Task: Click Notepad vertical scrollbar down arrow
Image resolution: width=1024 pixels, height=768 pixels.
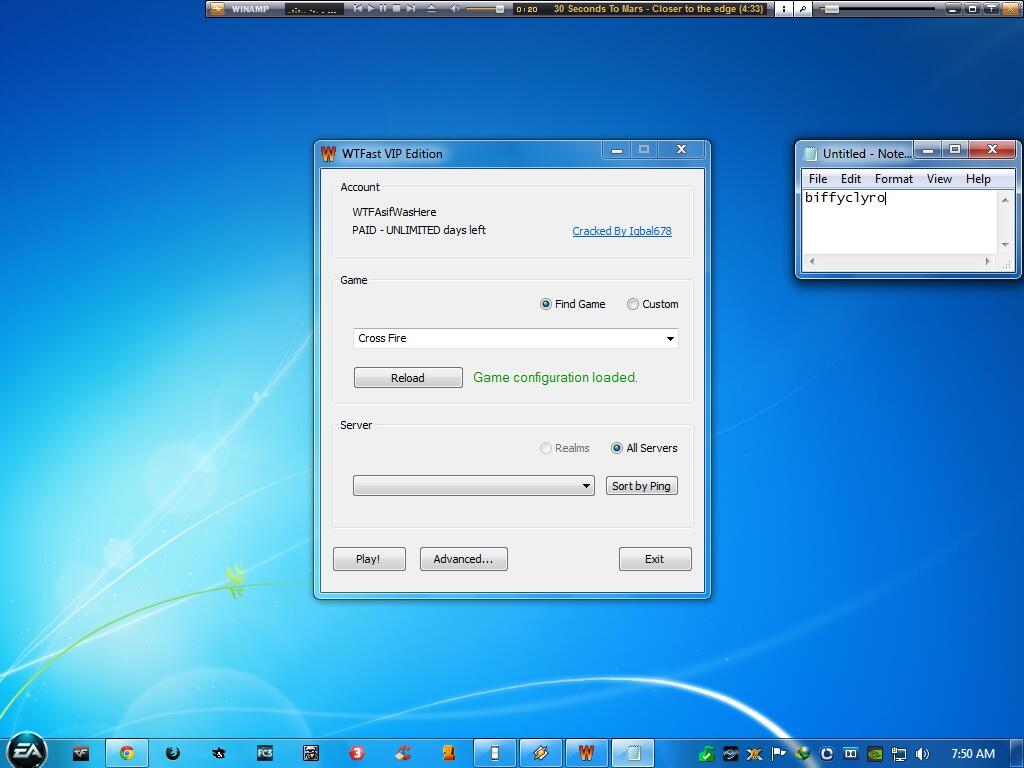Action: (1005, 245)
